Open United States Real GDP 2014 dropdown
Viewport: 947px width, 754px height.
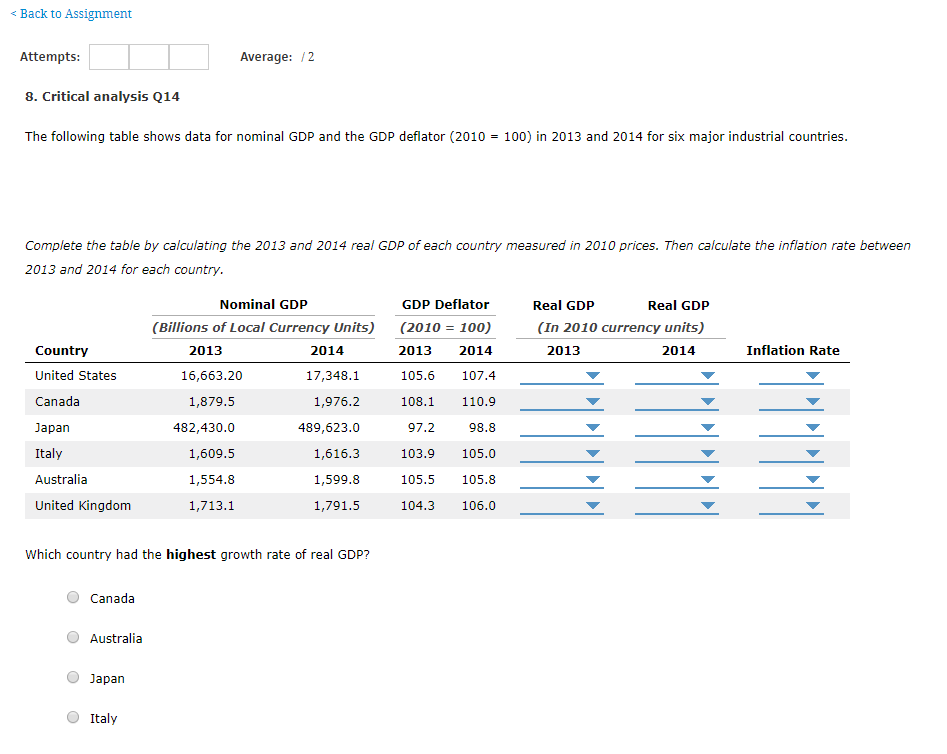678,376
